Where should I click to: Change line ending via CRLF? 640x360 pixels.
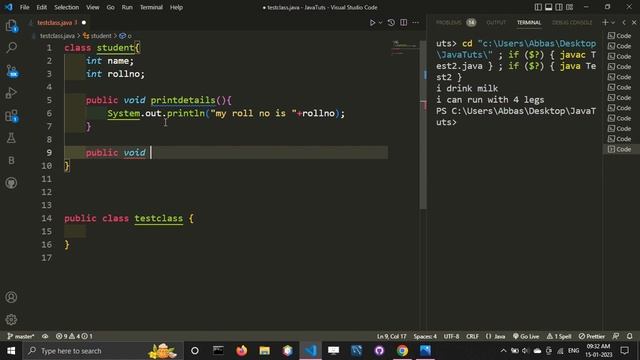(x=472, y=336)
